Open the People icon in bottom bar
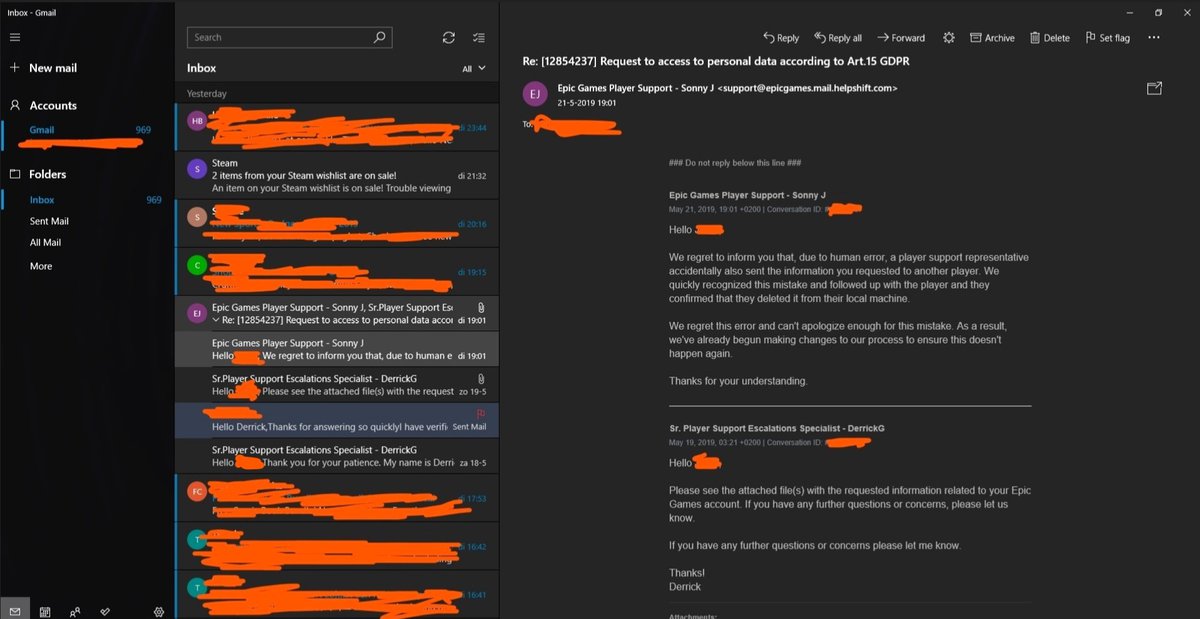Screen dimensions: 1200x619 pos(75,611)
